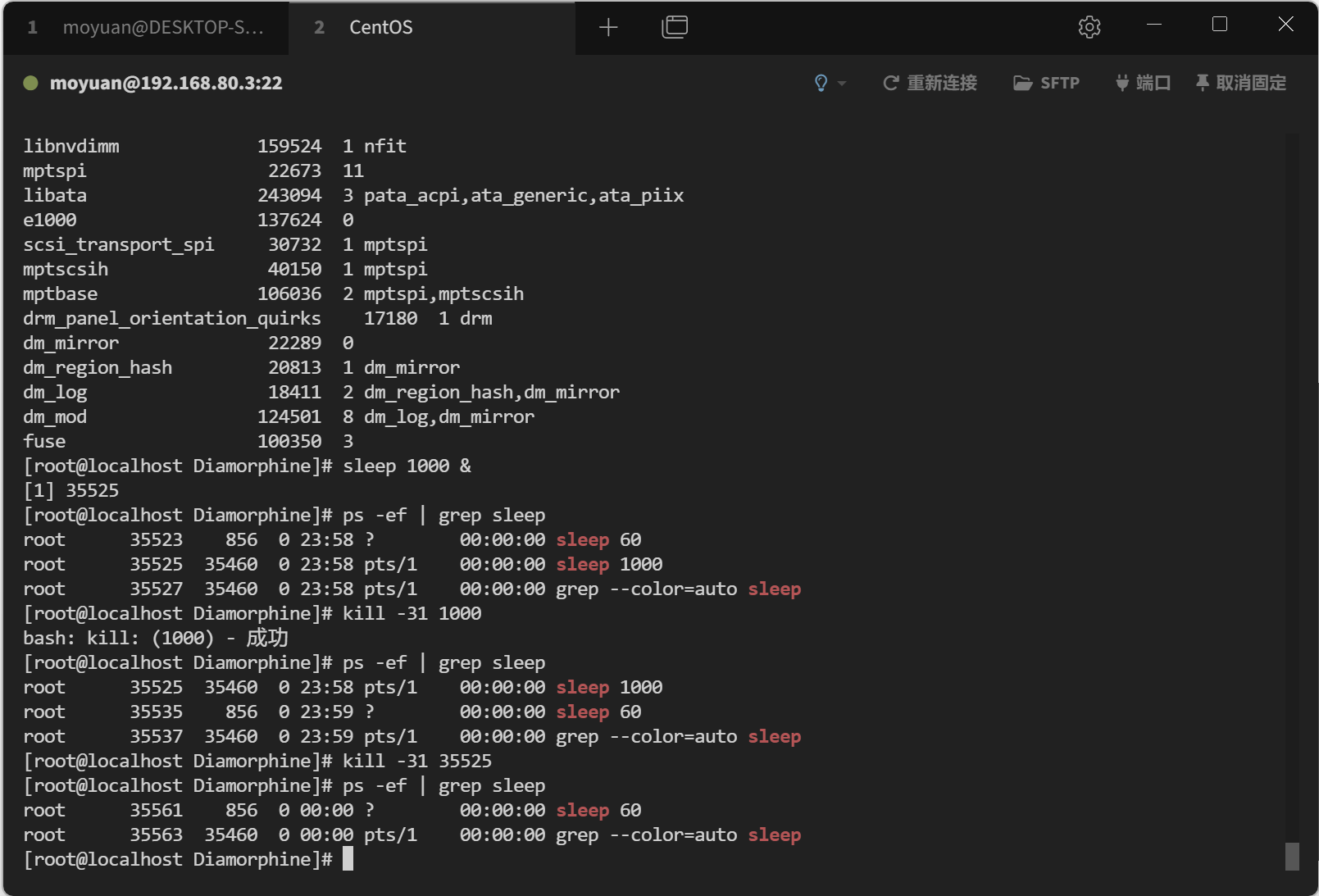Open a new tab with plus icon
This screenshot has width=1319, height=896.
click(x=607, y=28)
